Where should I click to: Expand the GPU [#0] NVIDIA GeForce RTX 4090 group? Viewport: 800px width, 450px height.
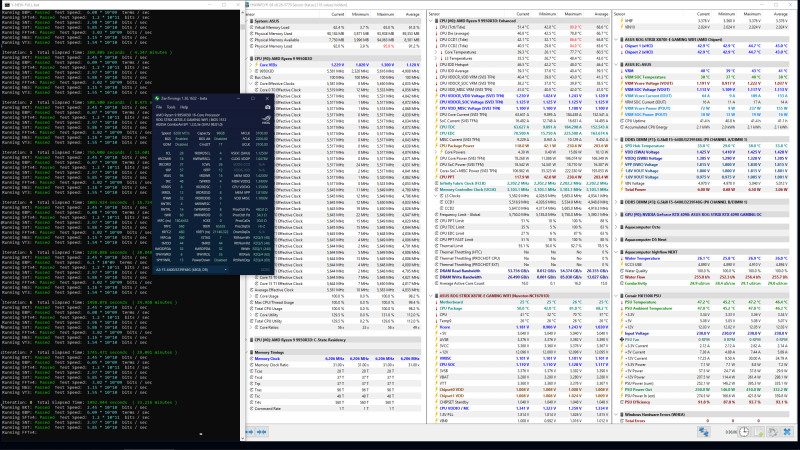point(616,214)
